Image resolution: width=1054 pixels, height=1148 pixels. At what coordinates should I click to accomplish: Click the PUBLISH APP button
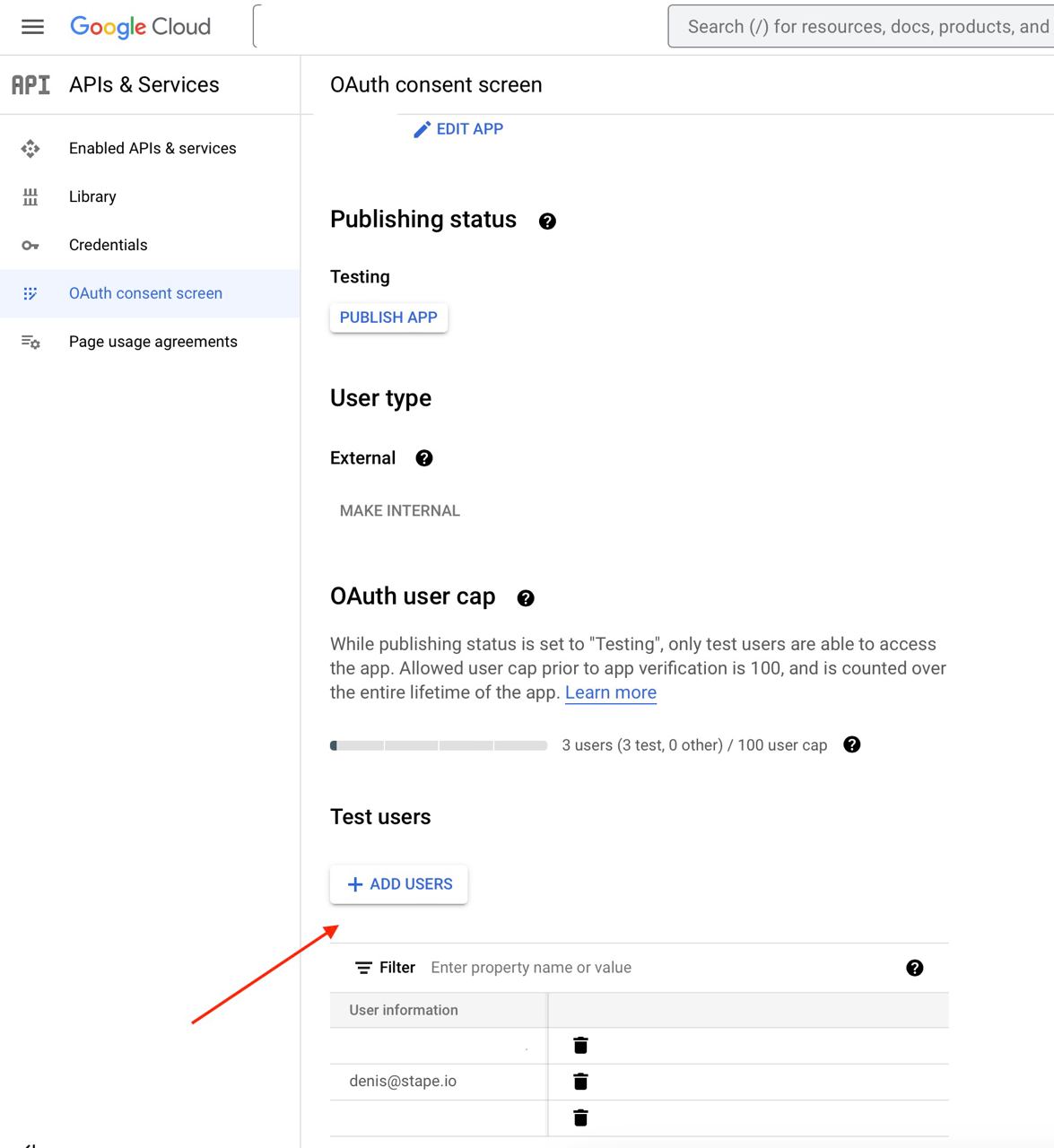point(388,317)
